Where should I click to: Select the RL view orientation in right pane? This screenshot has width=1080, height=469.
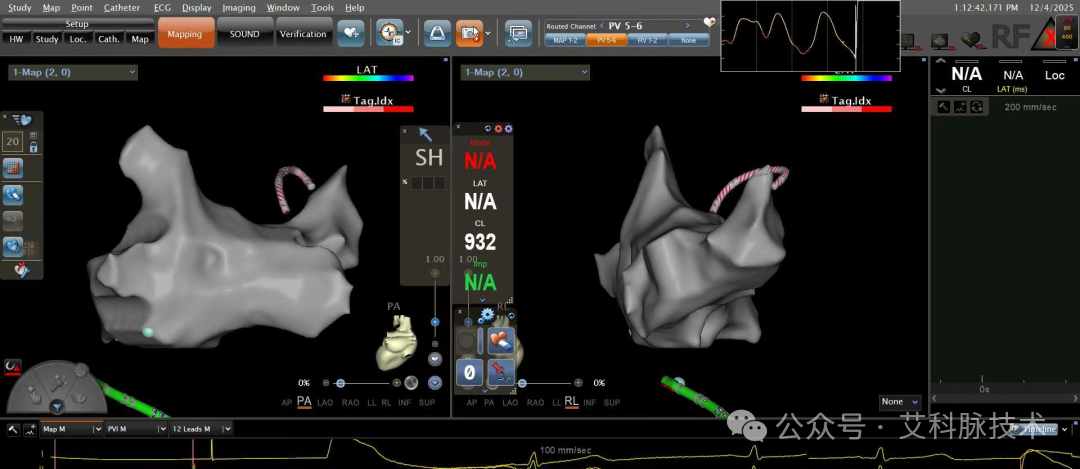pyautogui.click(x=571, y=402)
